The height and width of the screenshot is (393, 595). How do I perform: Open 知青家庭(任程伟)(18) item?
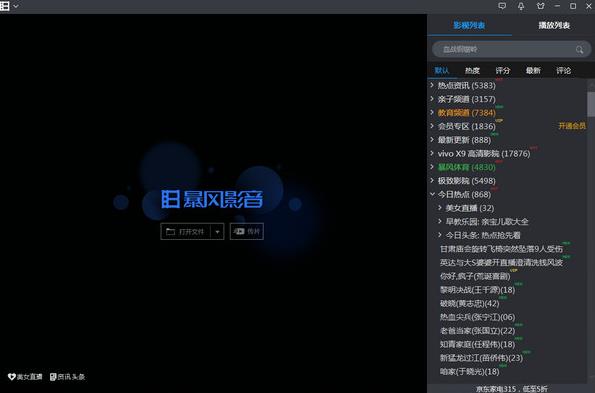(x=477, y=345)
